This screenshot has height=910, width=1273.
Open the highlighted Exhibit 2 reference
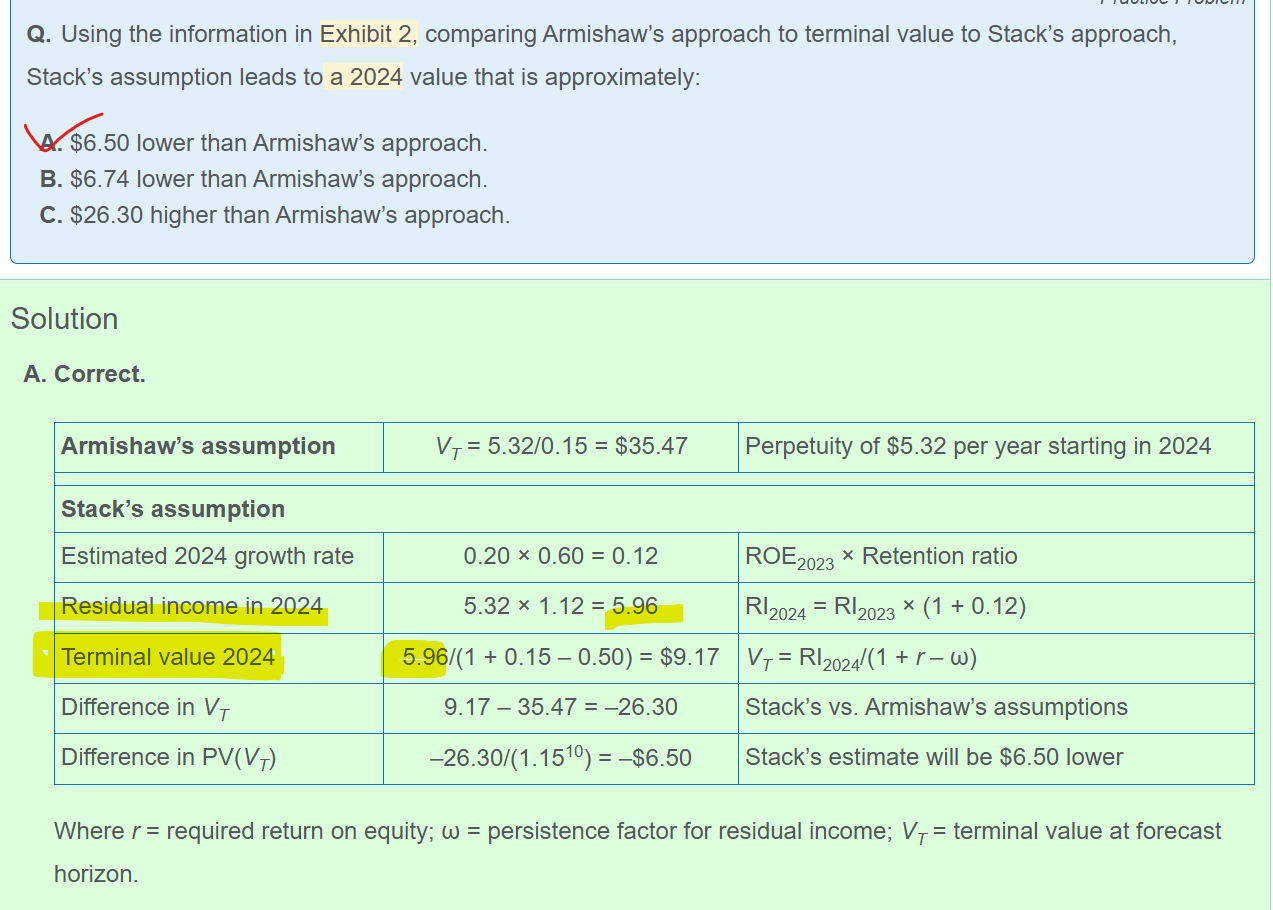[366, 34]
